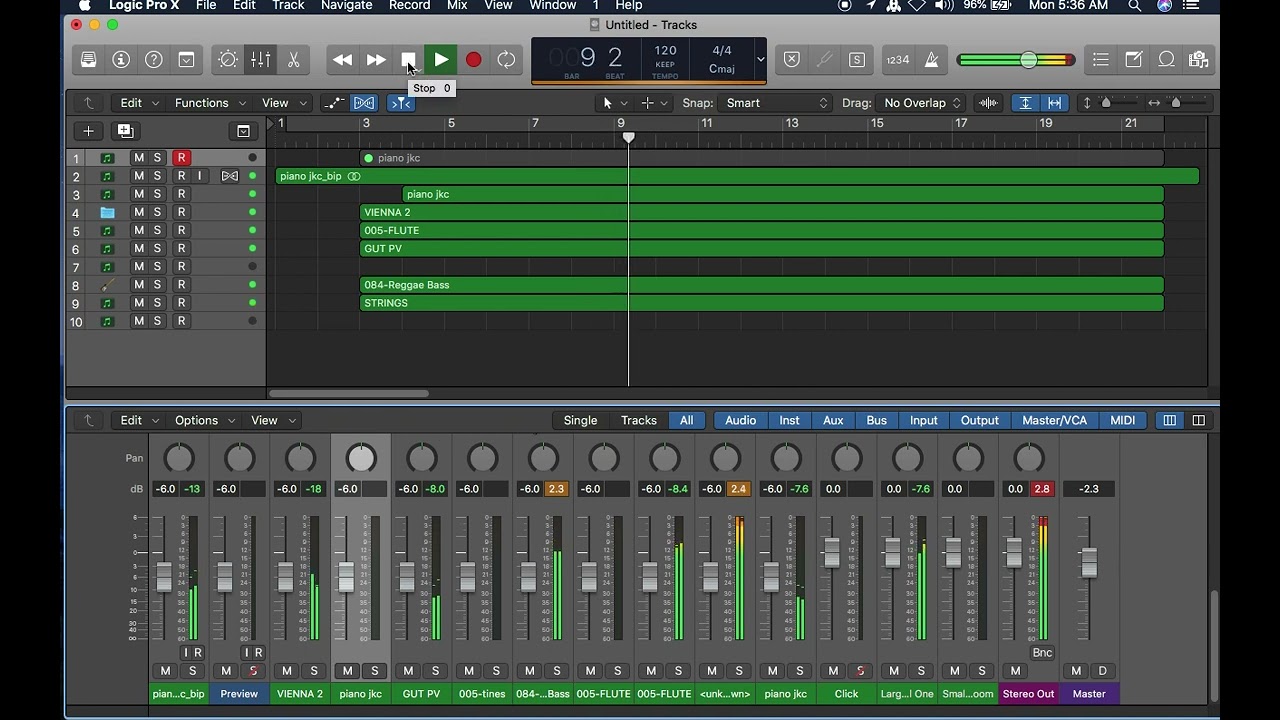Enable the Count-in 1234 button
The image size is (1280, 720).
tap(898, 60)
